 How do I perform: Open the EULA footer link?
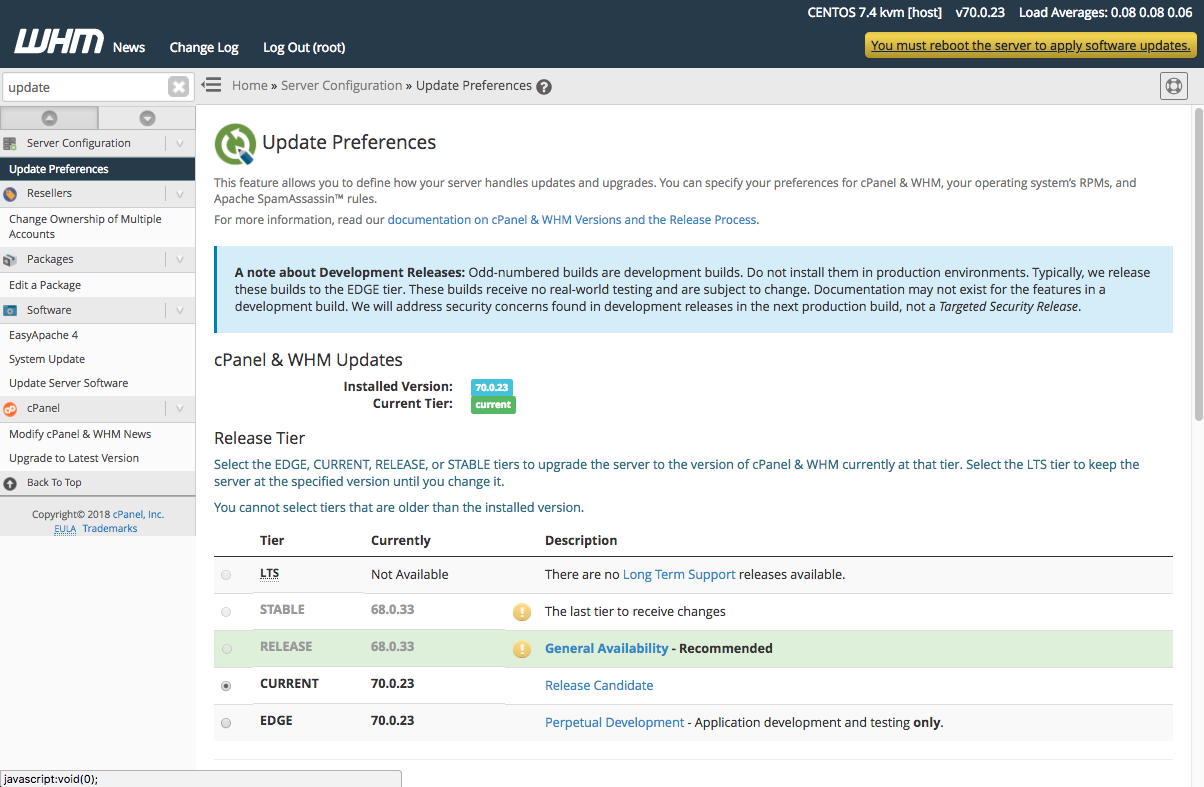[x=65, y=528]
